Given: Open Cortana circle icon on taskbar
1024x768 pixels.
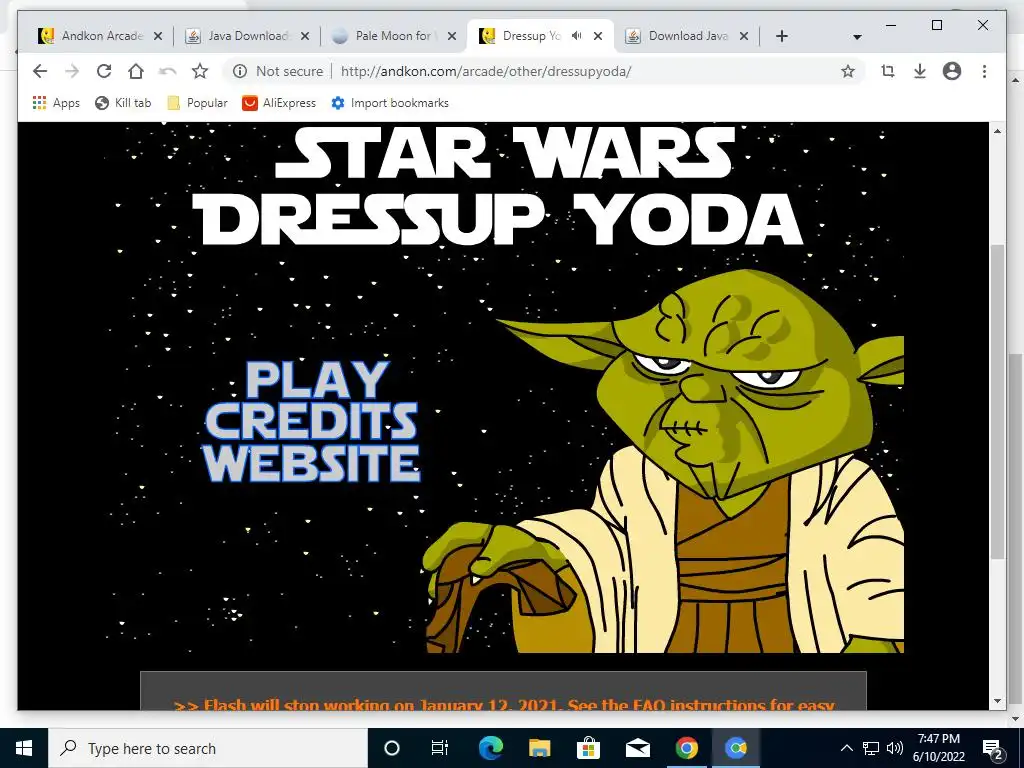Looking at the screenshot, I should 391,748.
